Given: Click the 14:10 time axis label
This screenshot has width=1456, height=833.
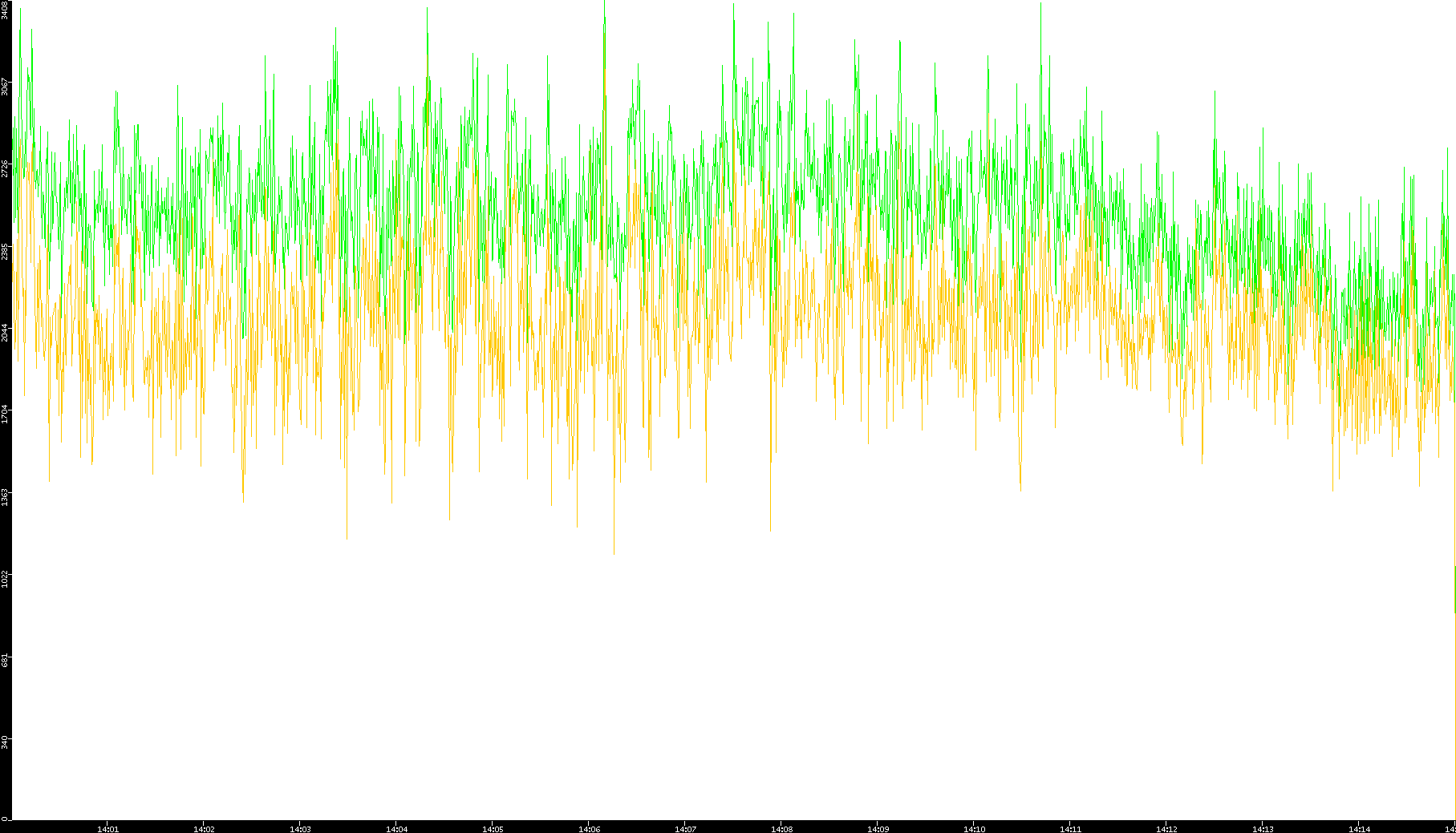Looking at the screenshot, I should pyautogui.click(x=974, y=828).
